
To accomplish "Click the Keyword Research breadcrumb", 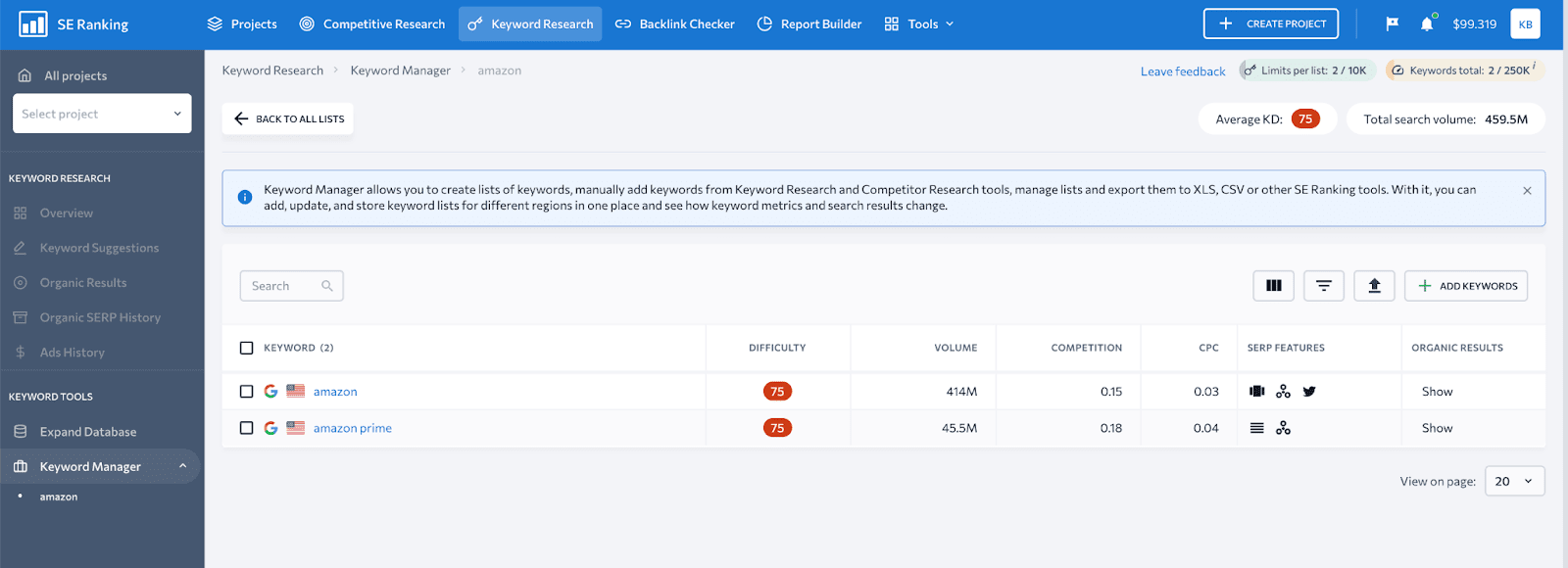I will click(272, 71).
